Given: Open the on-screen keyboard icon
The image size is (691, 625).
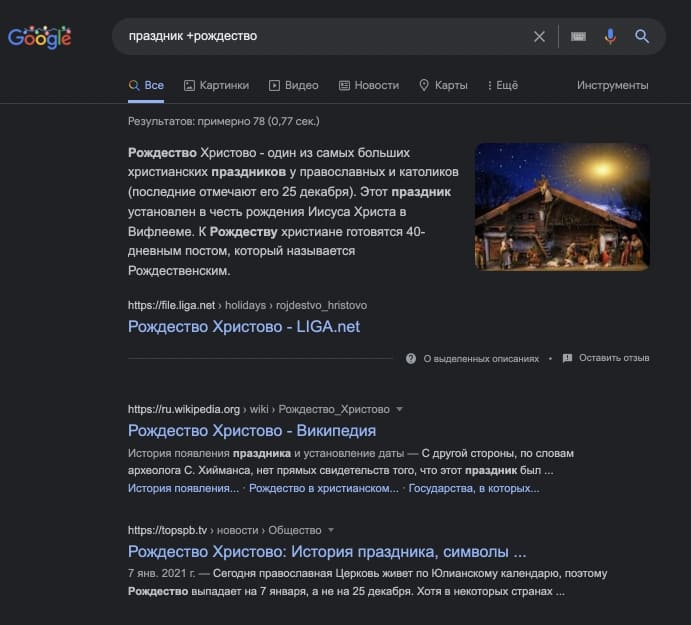Looking at the screenshot, I should (x=578, y=37).
